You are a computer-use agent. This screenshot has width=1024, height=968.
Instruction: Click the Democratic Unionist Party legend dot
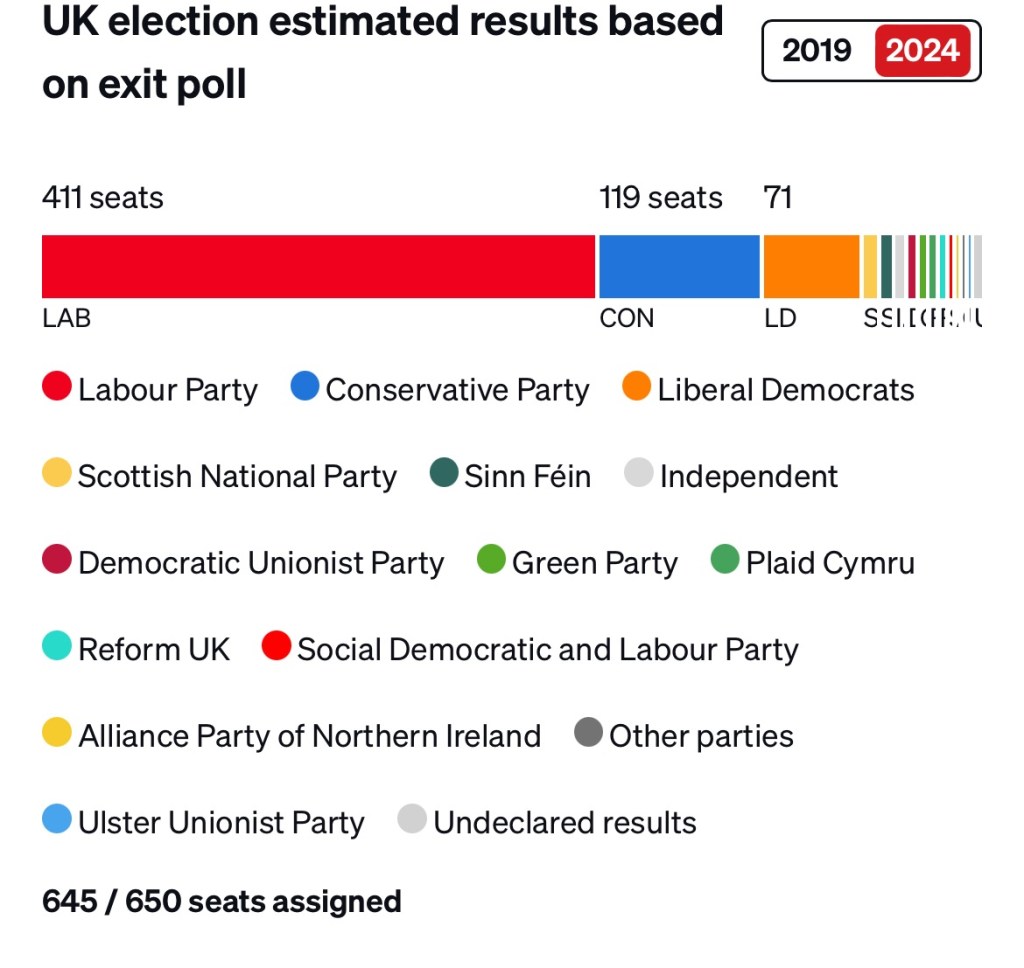57,561
